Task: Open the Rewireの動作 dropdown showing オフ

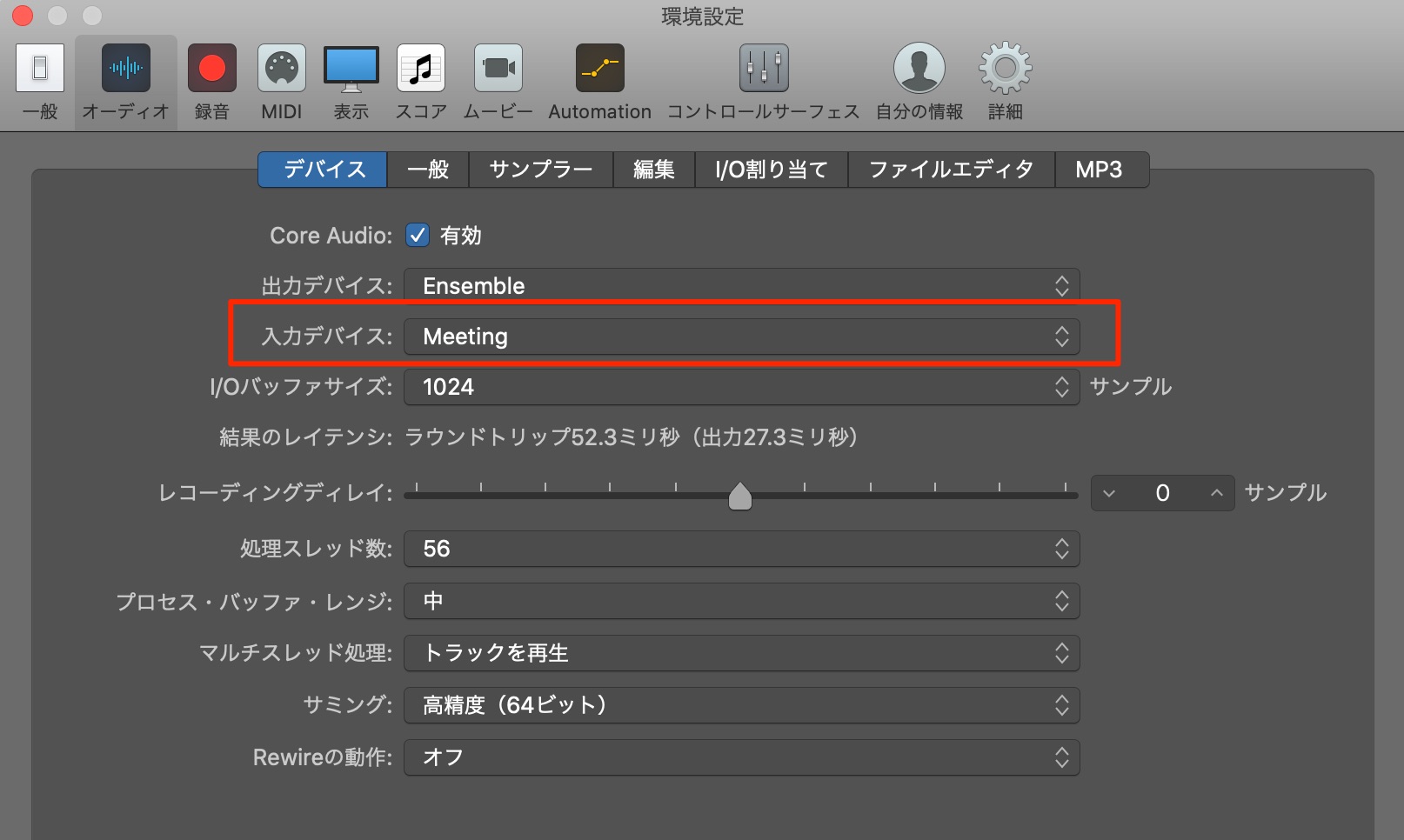Action: [x=742, y=757]
